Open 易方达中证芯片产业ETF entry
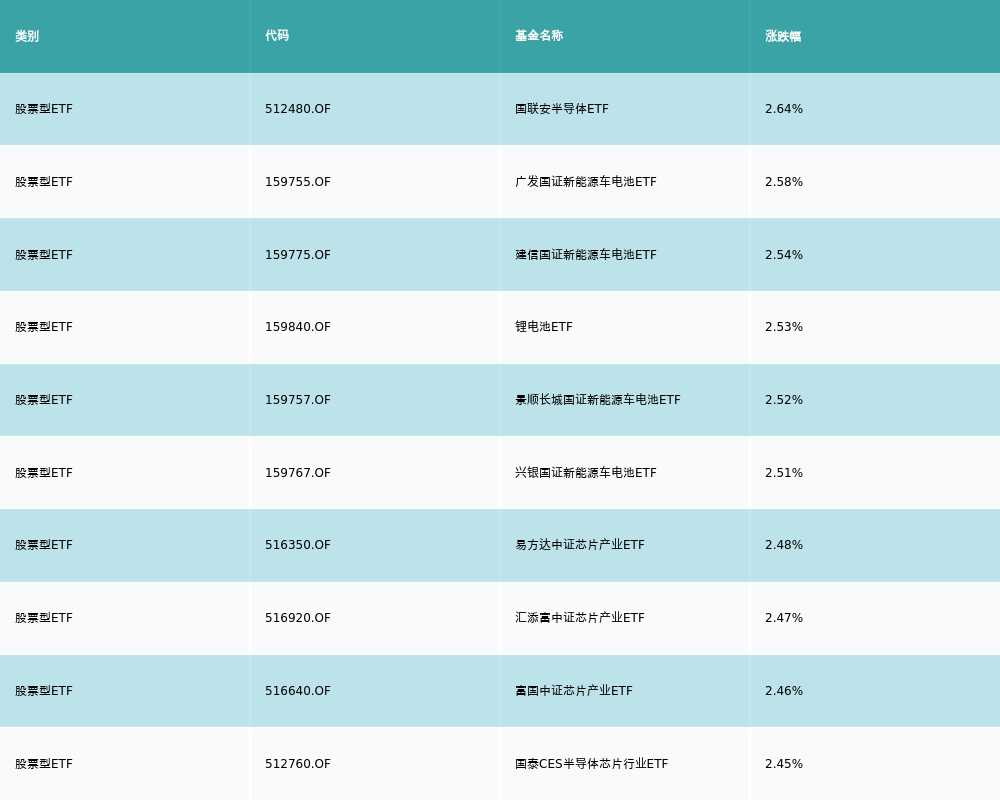The height and width of the screenshot is (800, 1000). (580, 545)
